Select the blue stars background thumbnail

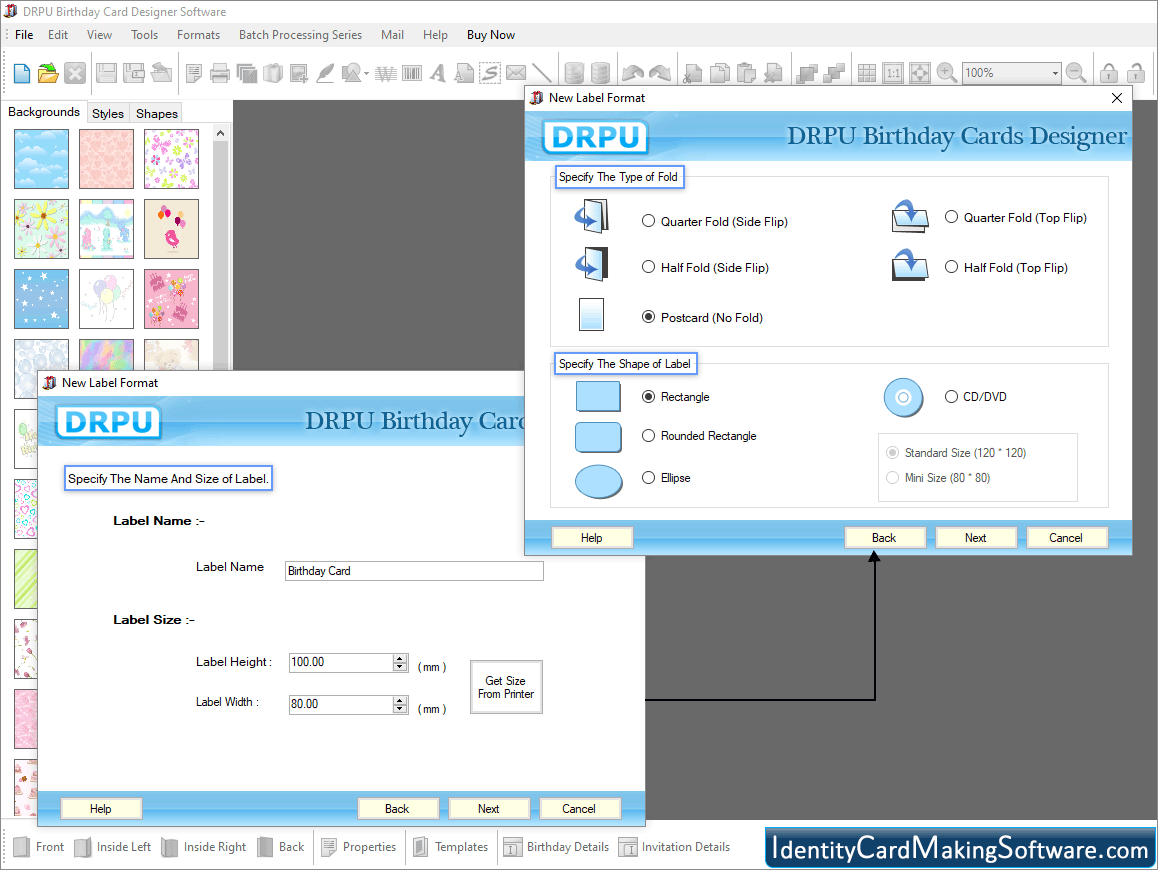tap(41, 298)
